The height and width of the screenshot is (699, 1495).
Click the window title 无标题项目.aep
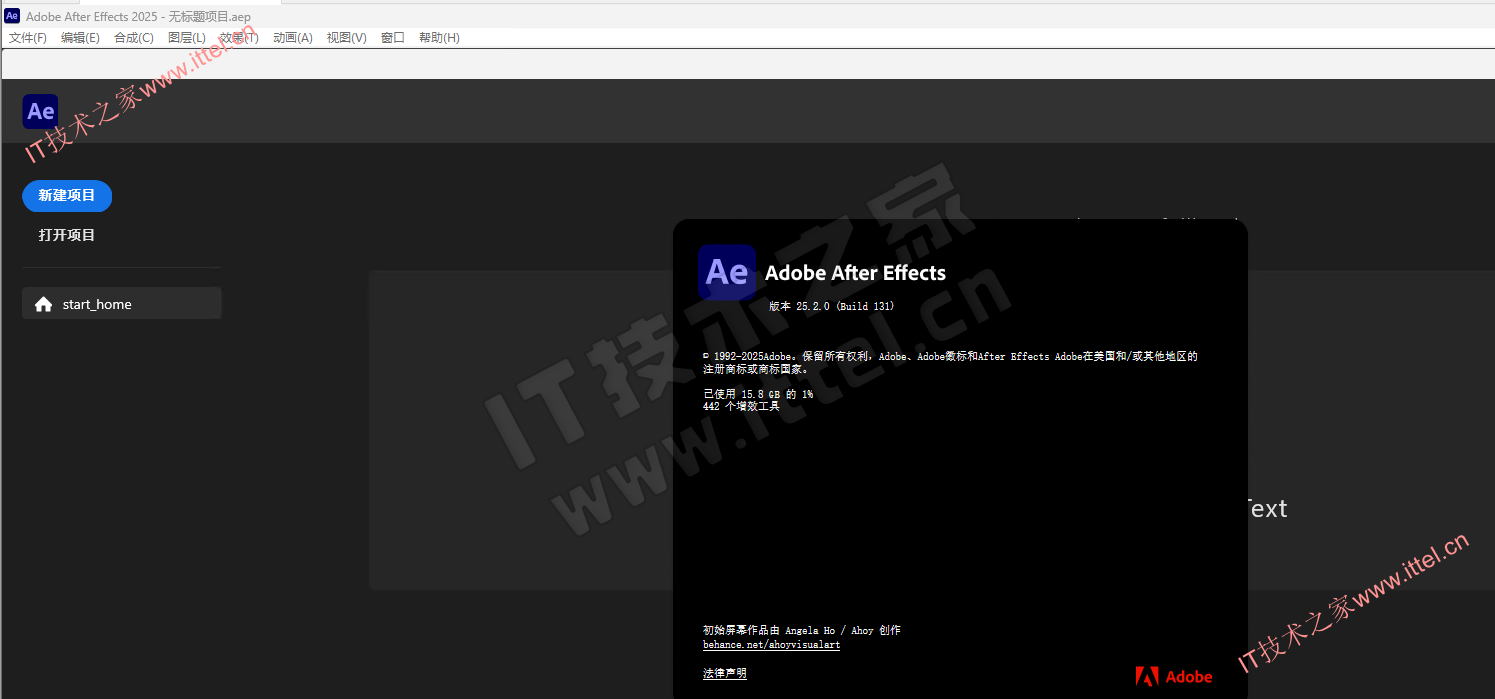tap(210, 17)
